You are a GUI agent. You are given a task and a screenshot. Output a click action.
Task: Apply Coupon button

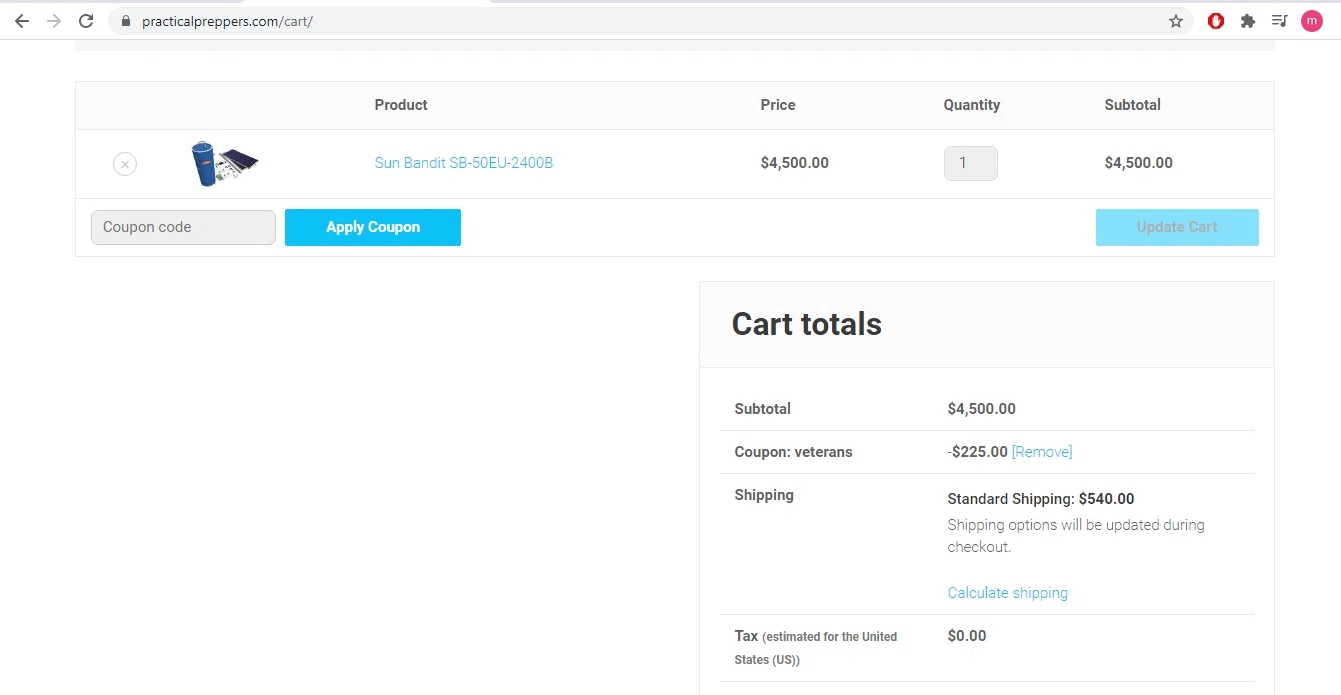click(373, 227)
